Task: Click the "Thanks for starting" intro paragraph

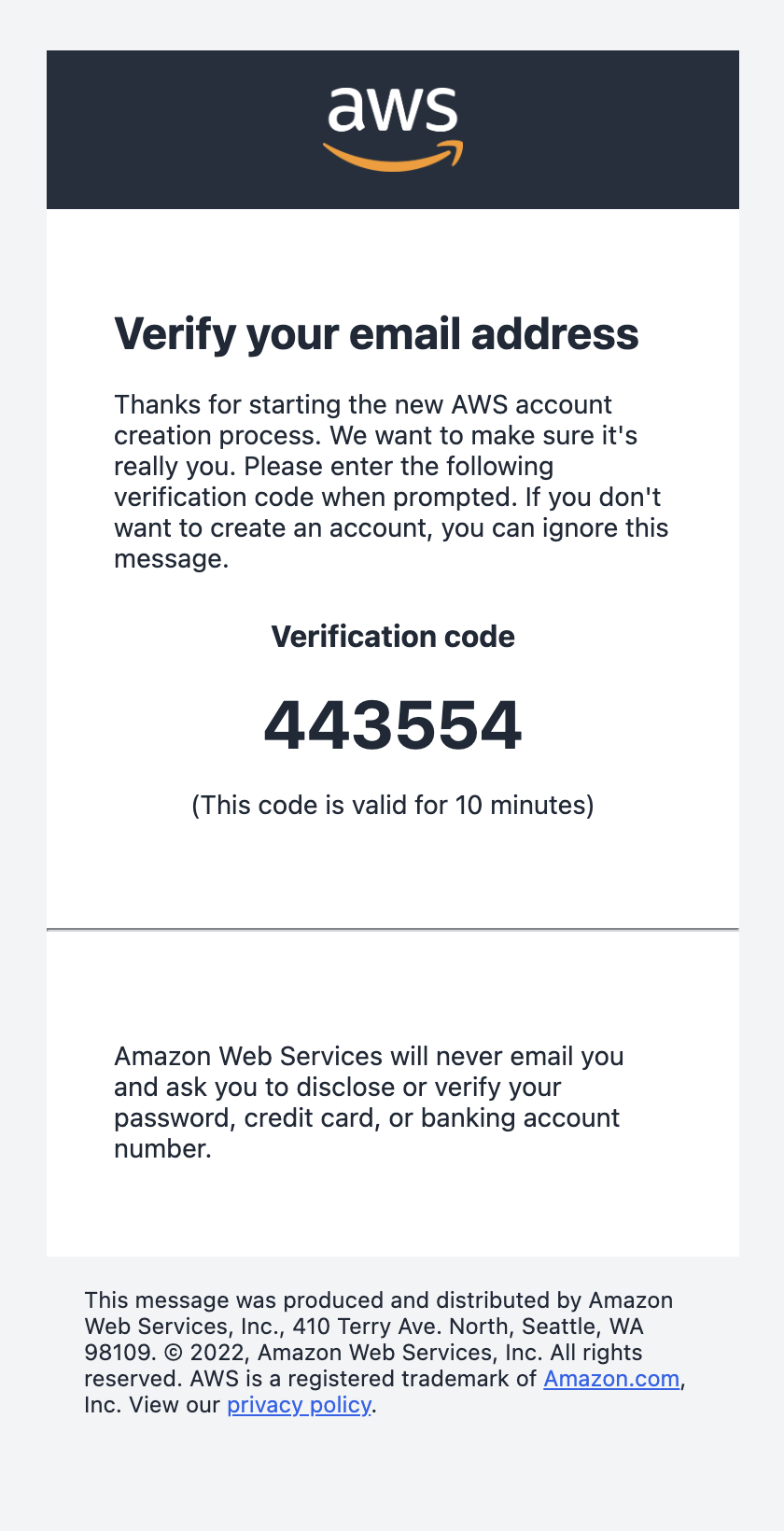Action: (x=362, y=405)
